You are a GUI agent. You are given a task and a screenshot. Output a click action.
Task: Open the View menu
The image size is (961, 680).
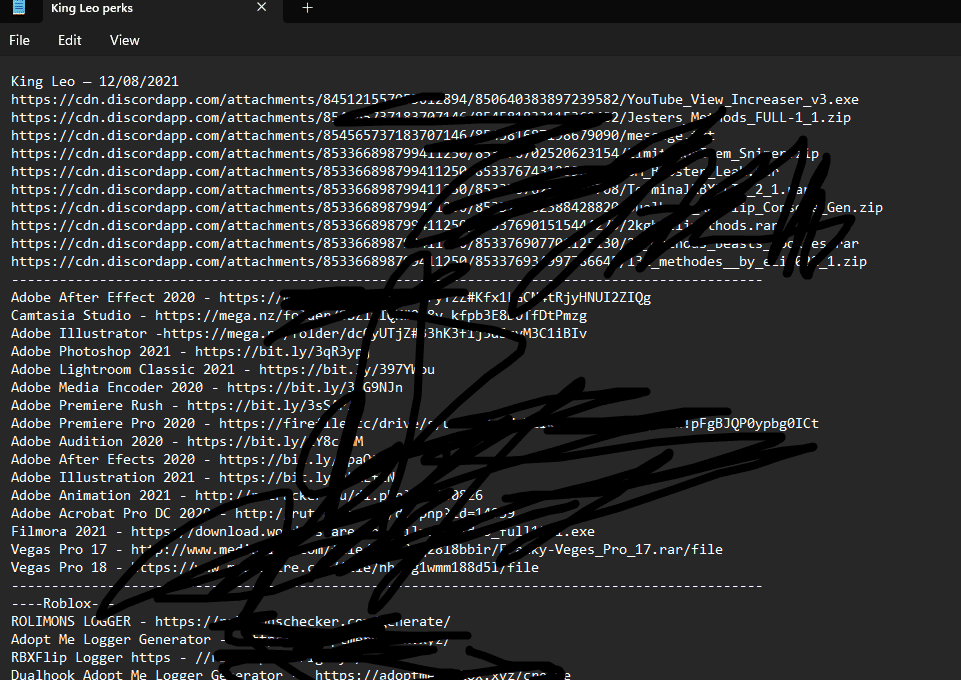[124, 40]
